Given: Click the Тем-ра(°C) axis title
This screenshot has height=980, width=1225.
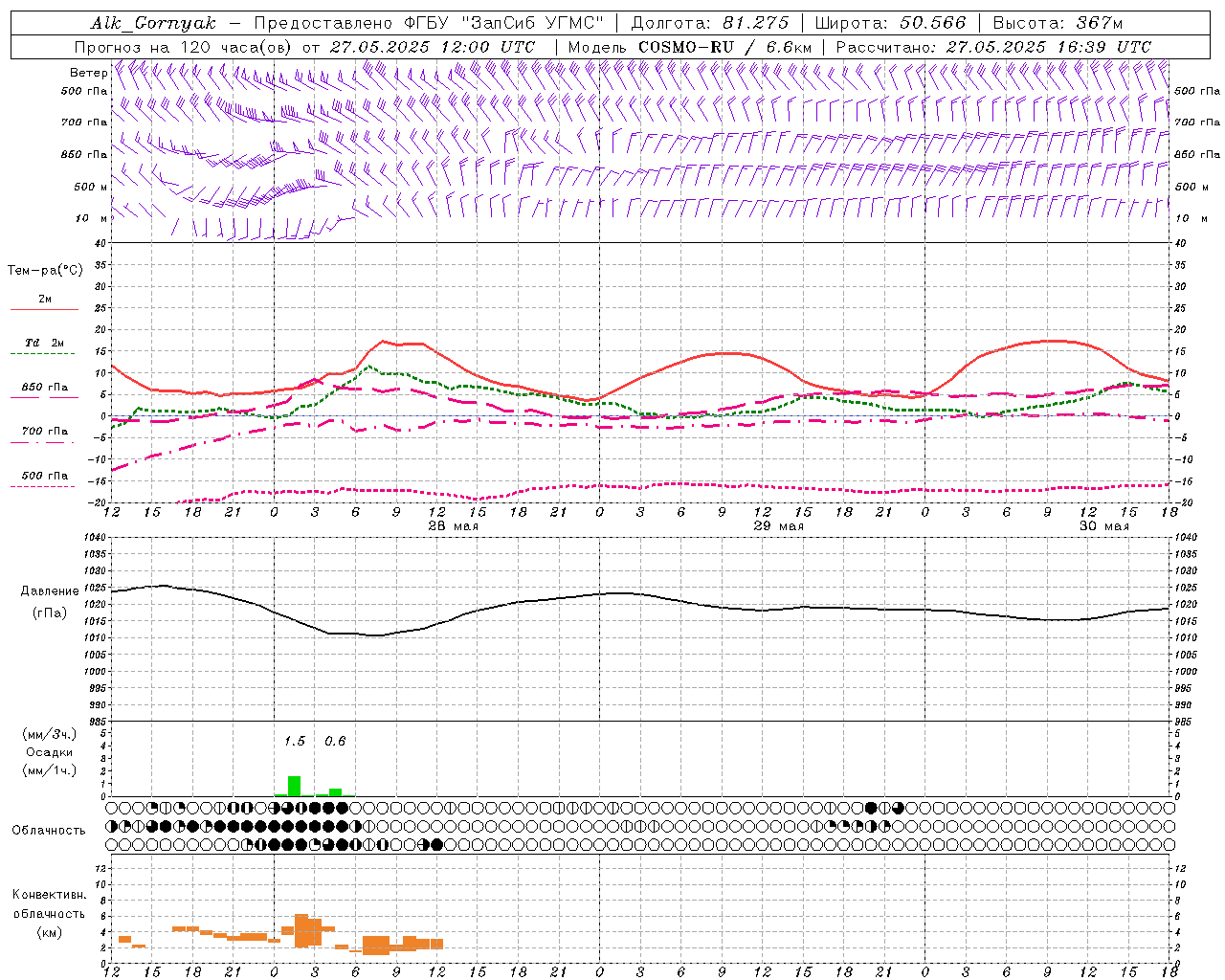Looking at the screenshot, I should [45, 271].
